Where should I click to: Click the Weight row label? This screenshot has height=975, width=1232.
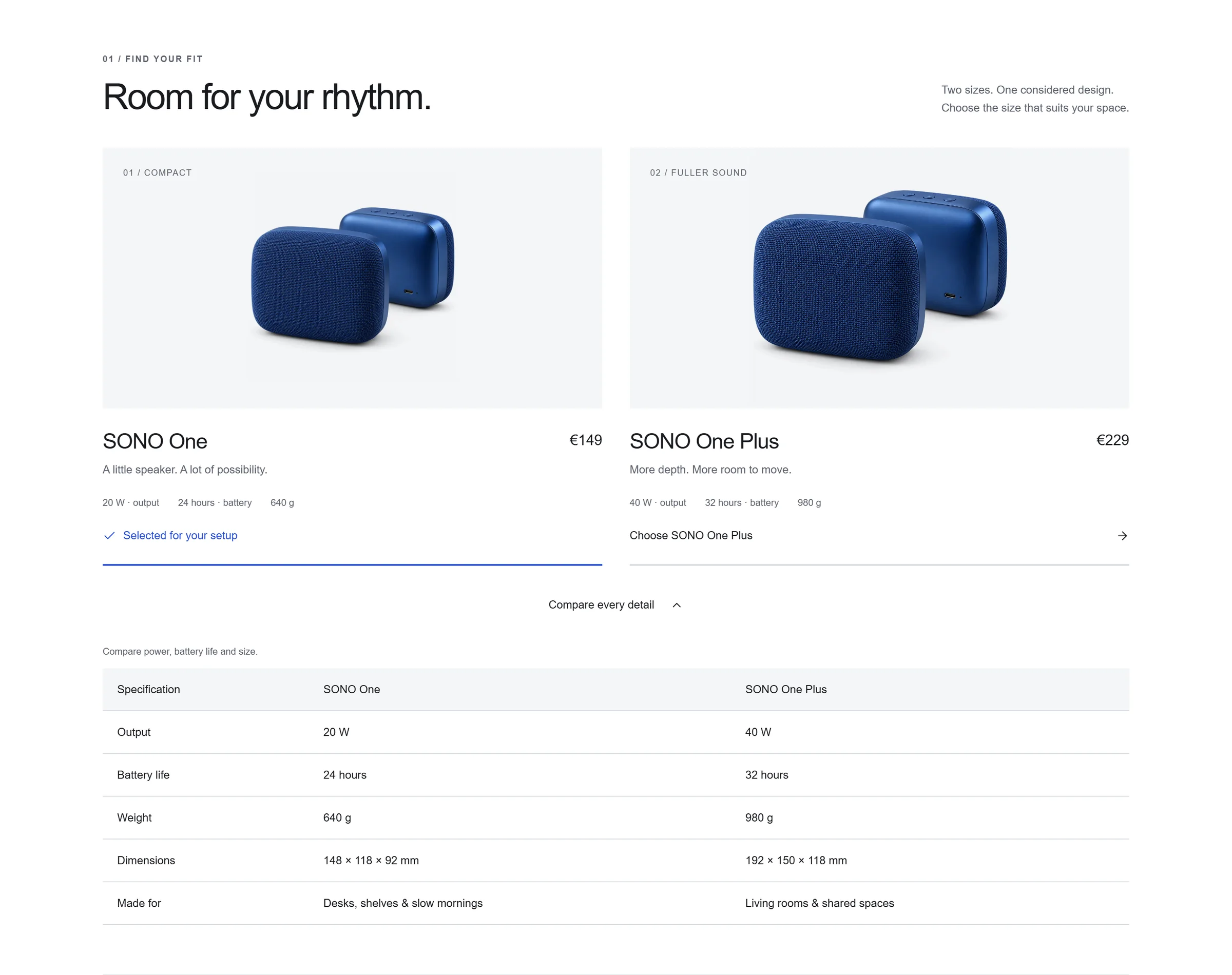click(134, 817)
